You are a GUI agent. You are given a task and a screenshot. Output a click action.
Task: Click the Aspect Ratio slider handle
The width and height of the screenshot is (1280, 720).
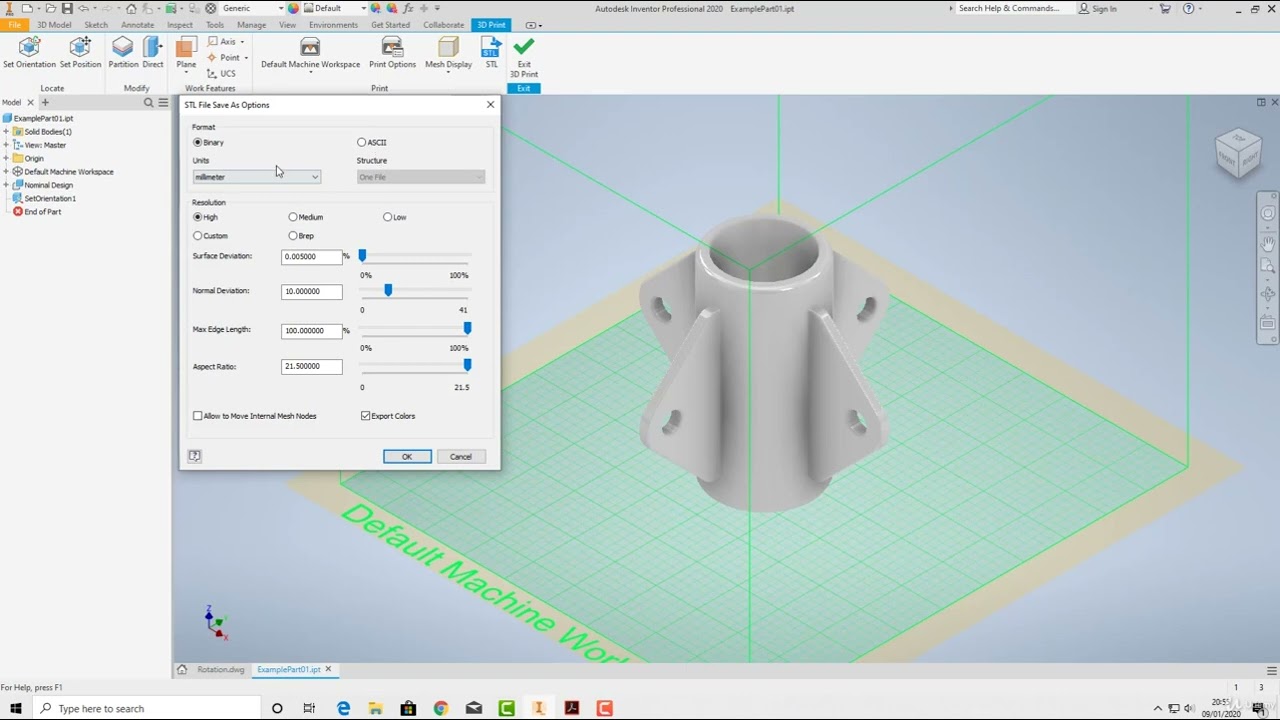tap(467, 366)
